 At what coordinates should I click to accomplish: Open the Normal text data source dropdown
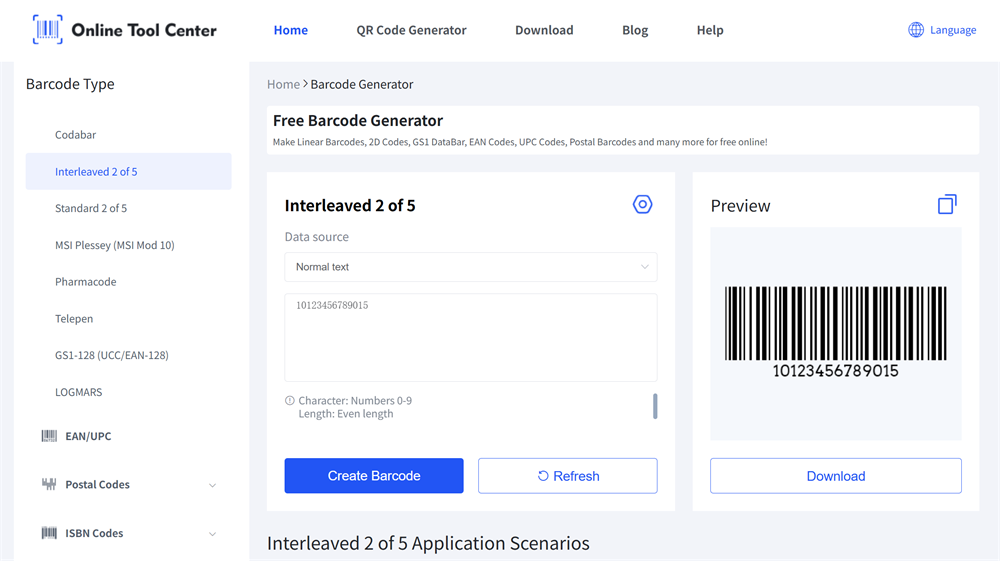[471, 267]
